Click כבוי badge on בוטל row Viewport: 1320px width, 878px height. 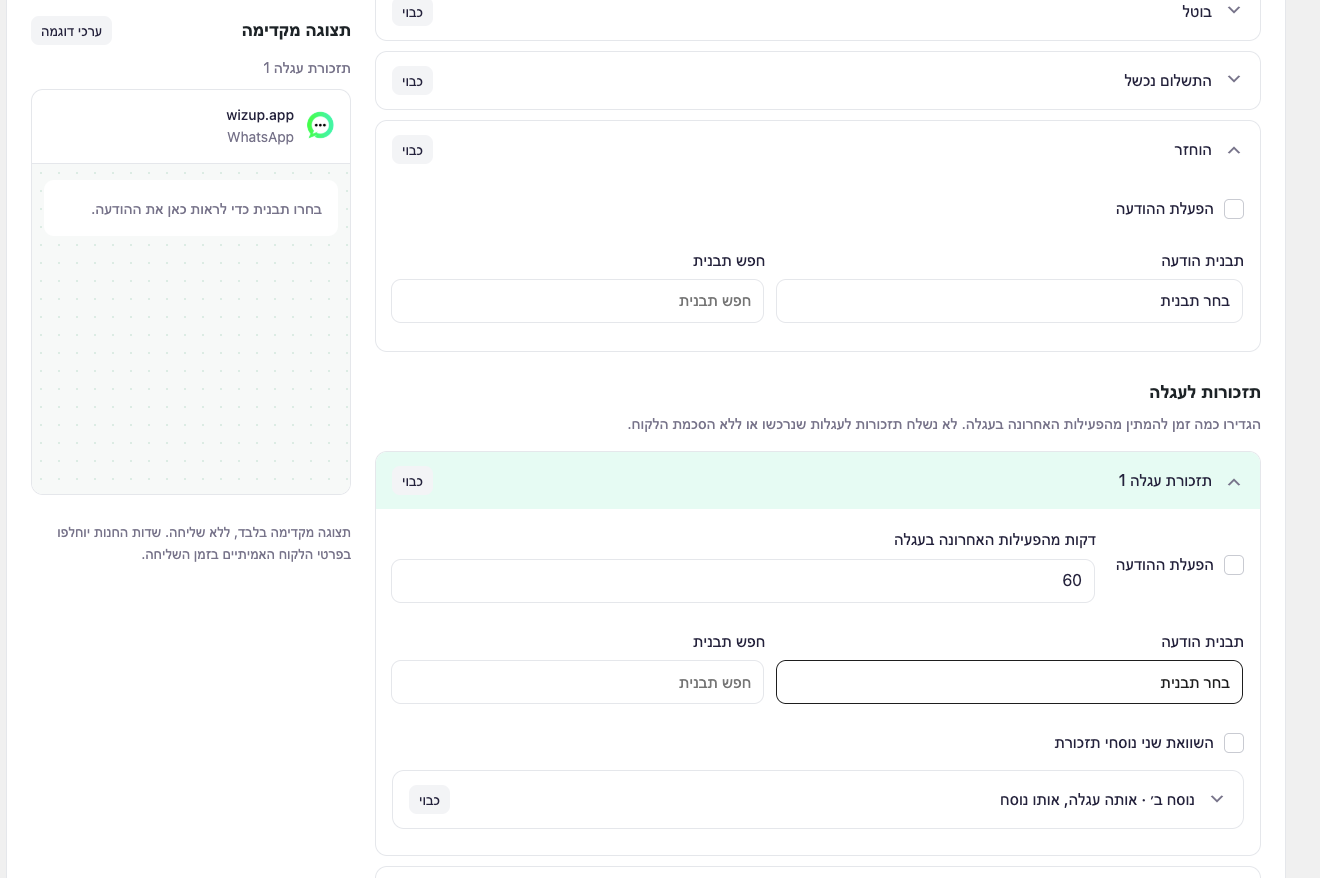pos(412,12)
